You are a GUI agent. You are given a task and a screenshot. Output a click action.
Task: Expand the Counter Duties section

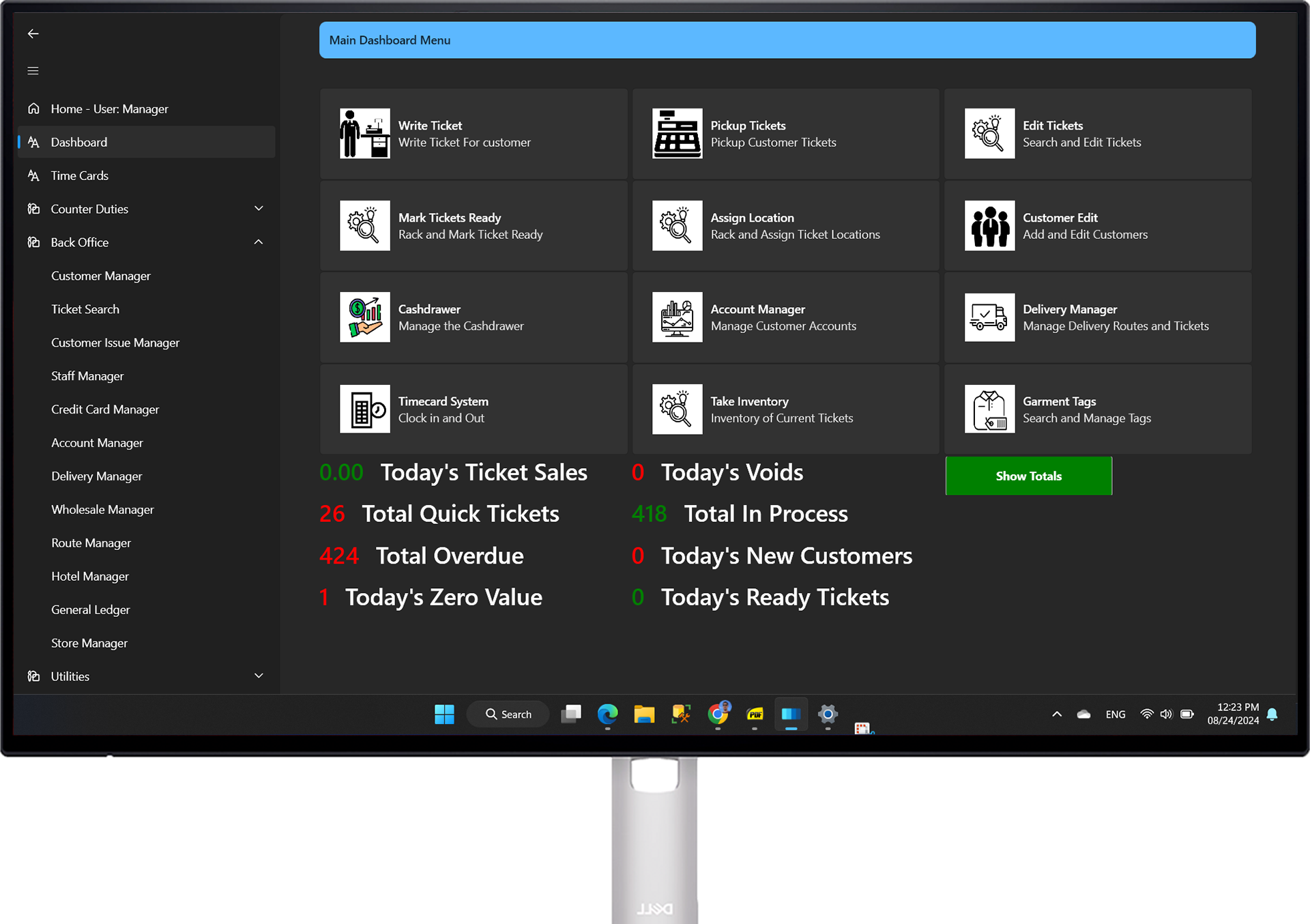(259, 208)
